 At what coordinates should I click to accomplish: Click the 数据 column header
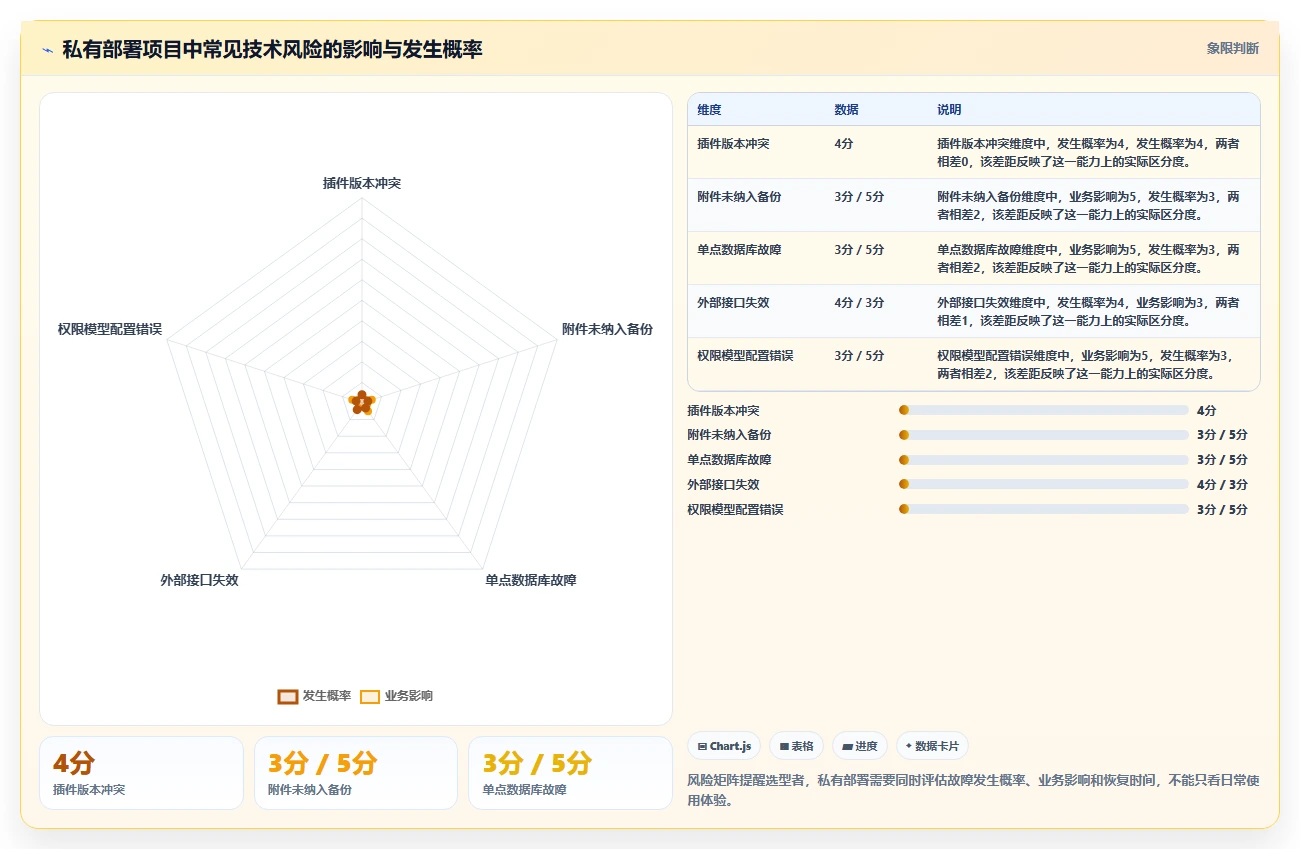click(846, 109)
